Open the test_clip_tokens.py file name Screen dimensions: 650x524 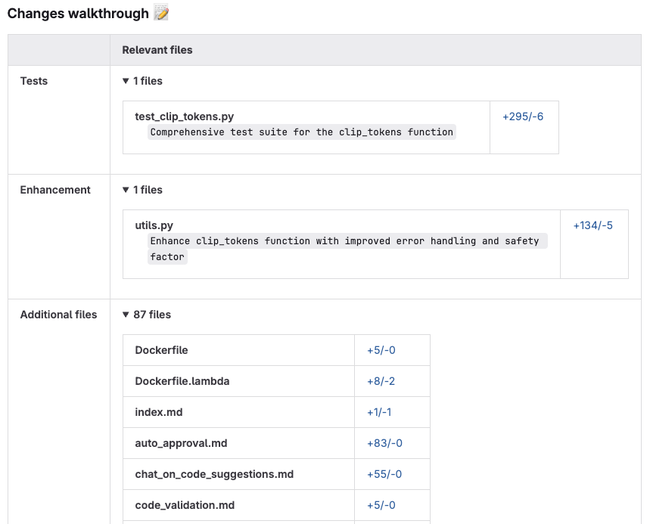tap(184, 117)
